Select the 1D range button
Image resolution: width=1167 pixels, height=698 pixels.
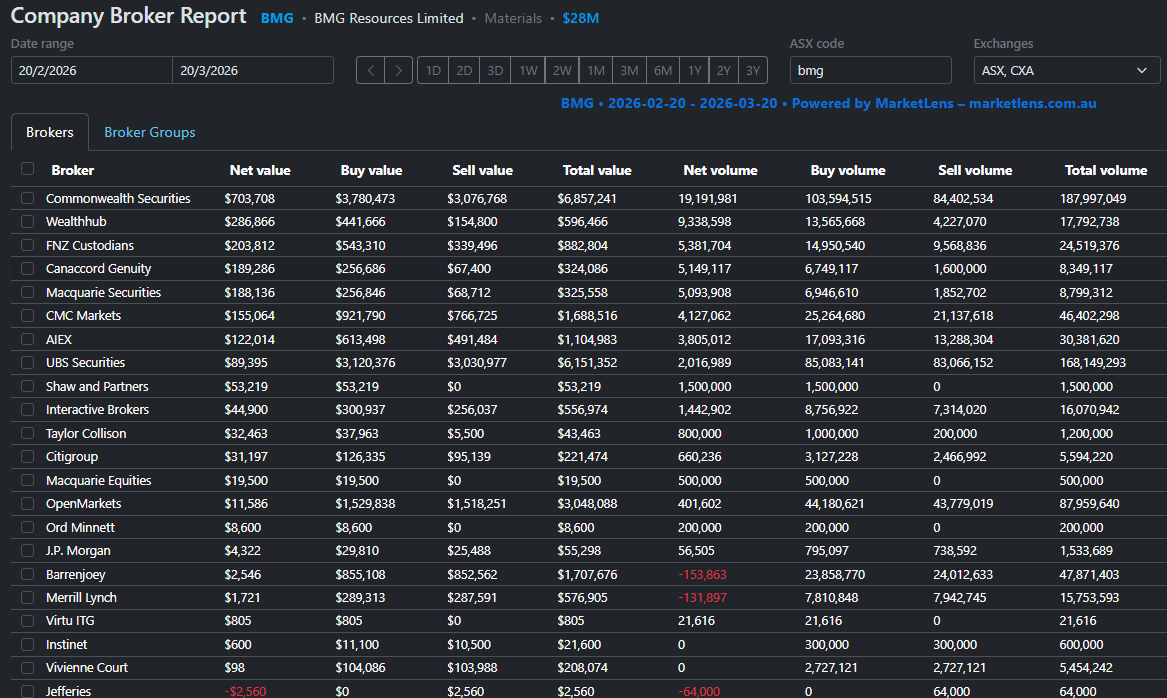(x=433, y=71)
